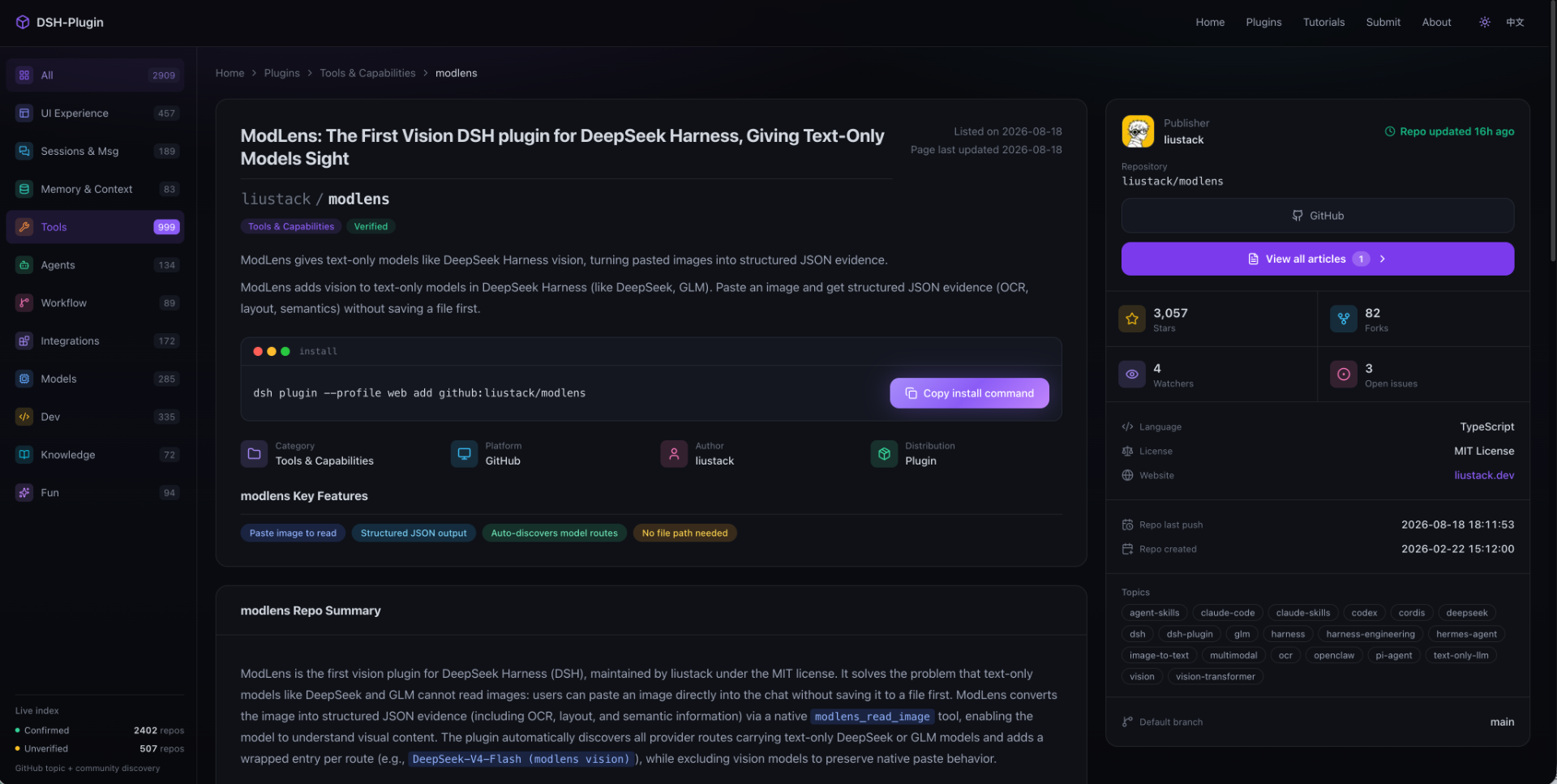
Task: Click the 'No file path needed' feature tag
Action: 684,533
